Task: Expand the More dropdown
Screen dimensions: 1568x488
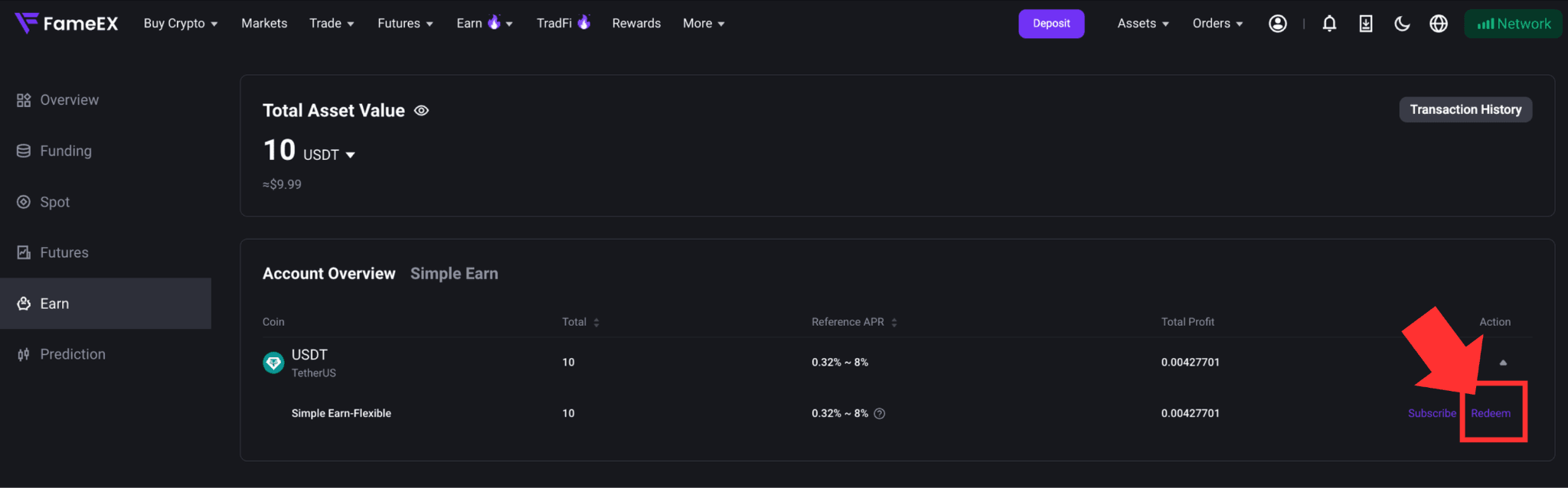Action: coord(704,24)
